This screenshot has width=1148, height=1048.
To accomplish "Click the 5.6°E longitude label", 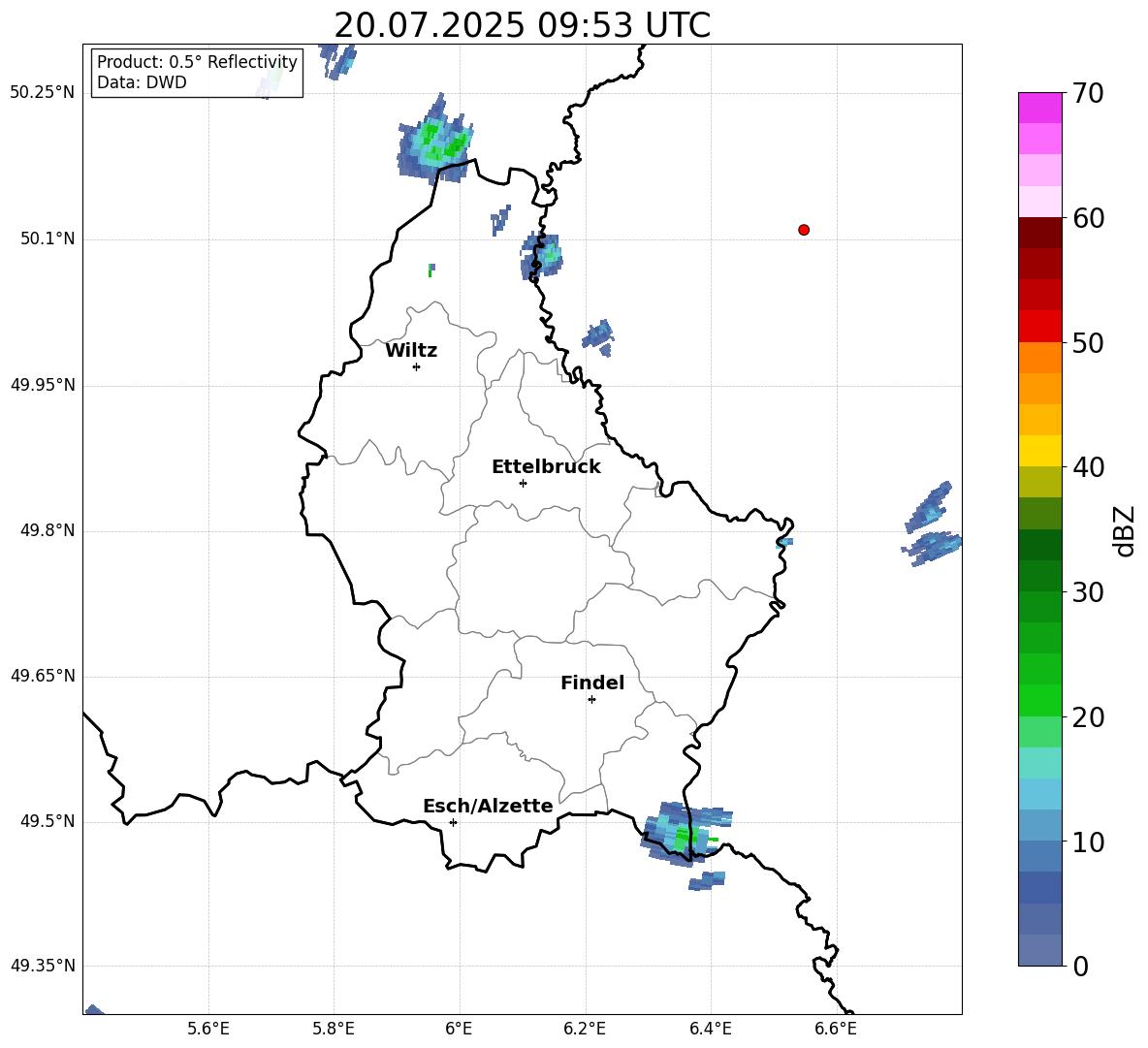I will pos(208,1029).
